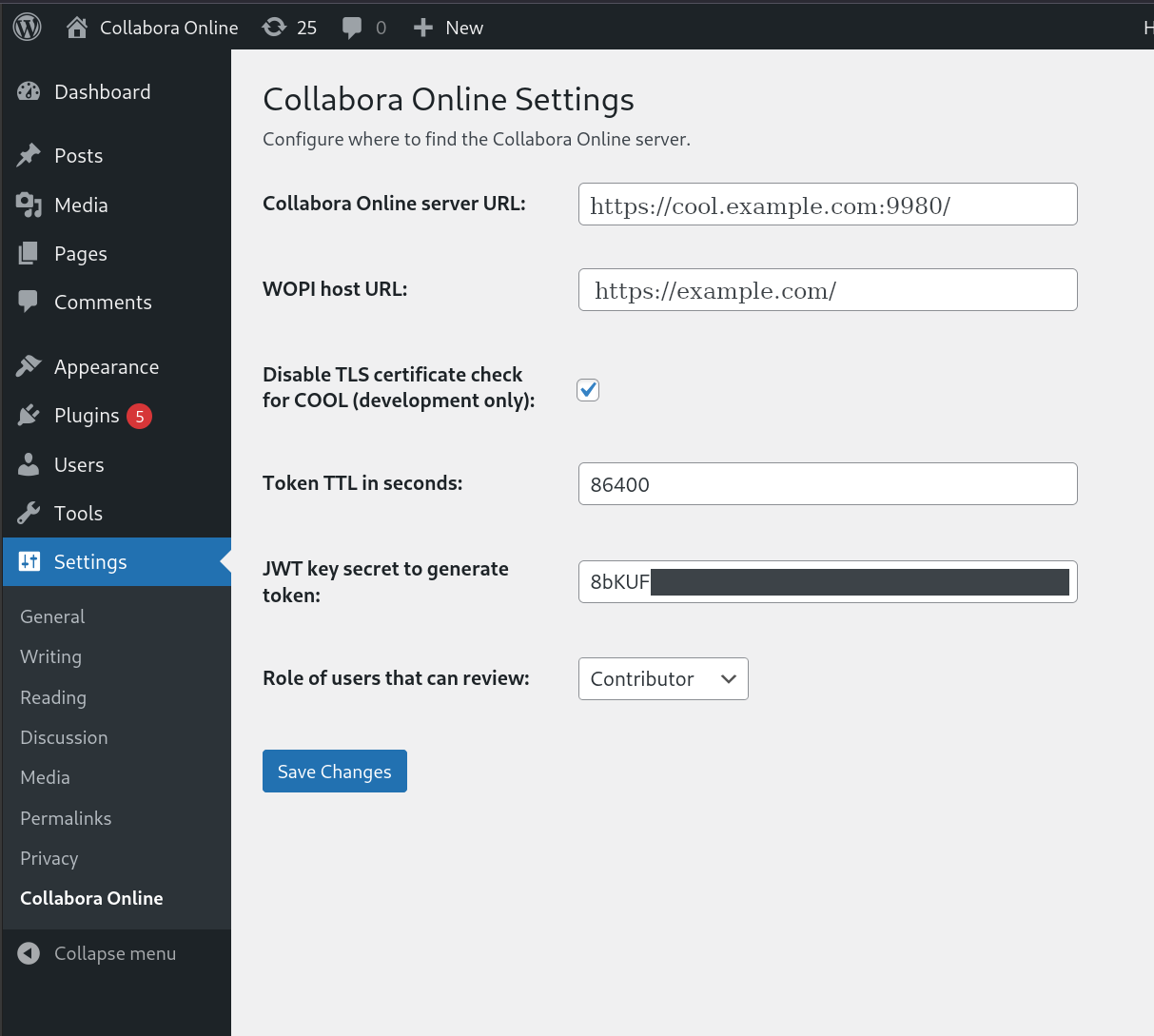Expand the reviewer role Contributor dropdown
This screenshot has width=1154, height=1036.
pos(663,679)
